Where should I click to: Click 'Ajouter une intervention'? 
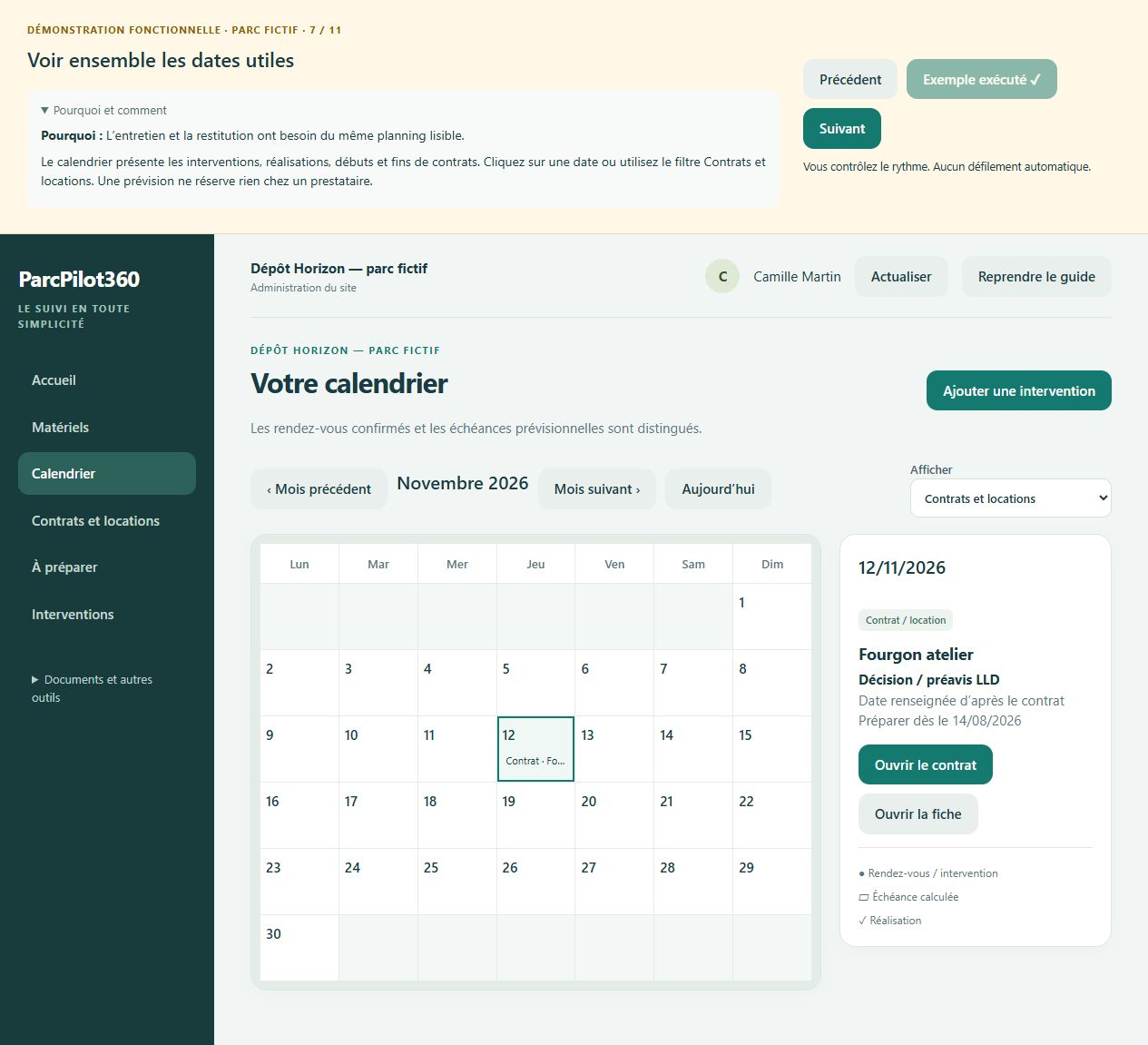pos(1019,391)
